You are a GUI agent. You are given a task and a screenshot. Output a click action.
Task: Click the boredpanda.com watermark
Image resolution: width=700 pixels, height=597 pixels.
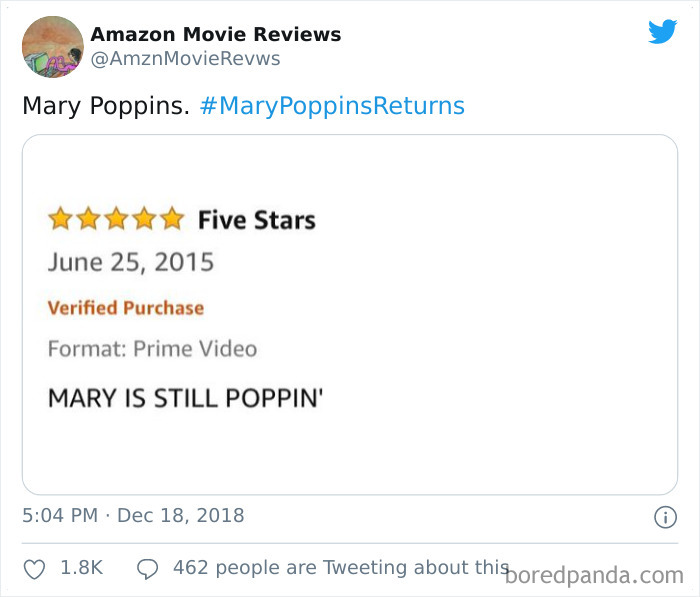(x=594, y=575)
